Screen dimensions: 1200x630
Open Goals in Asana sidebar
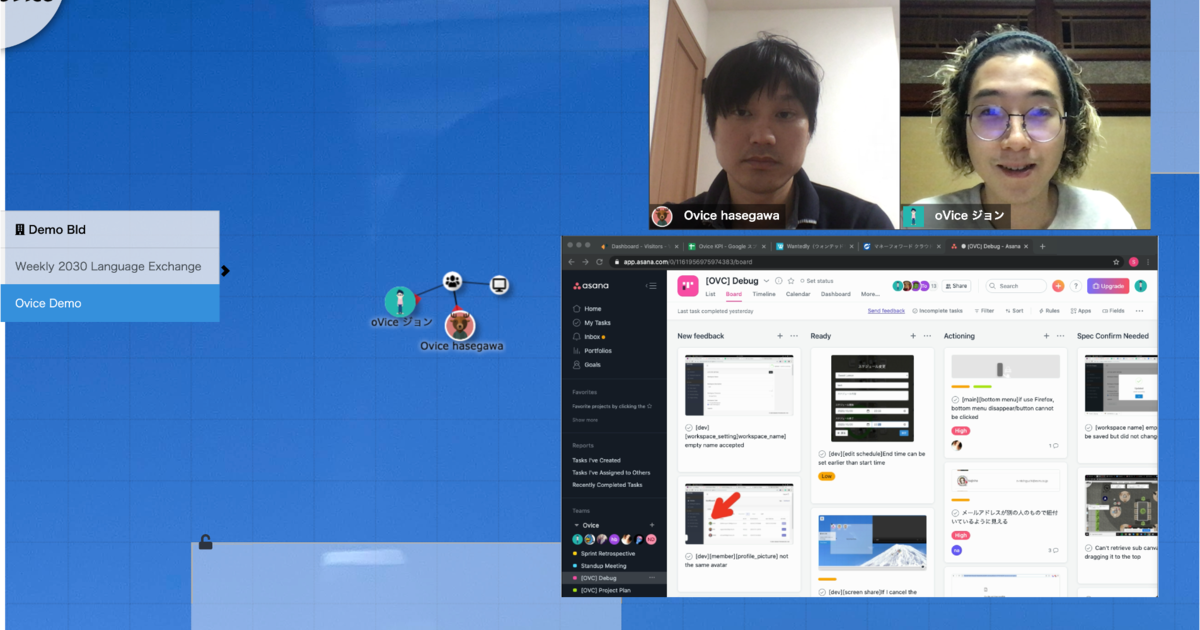pos(586,365)
